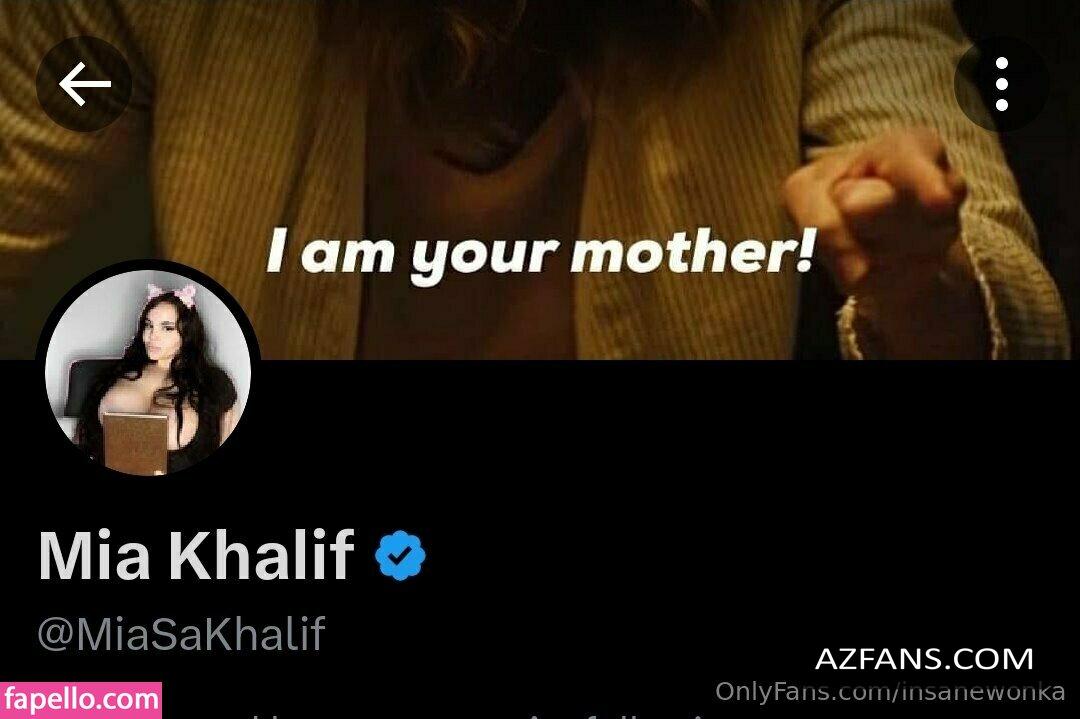Tap the pink cat ears in the avatar
Screen dimensions: 1080x719
(172, 295)
